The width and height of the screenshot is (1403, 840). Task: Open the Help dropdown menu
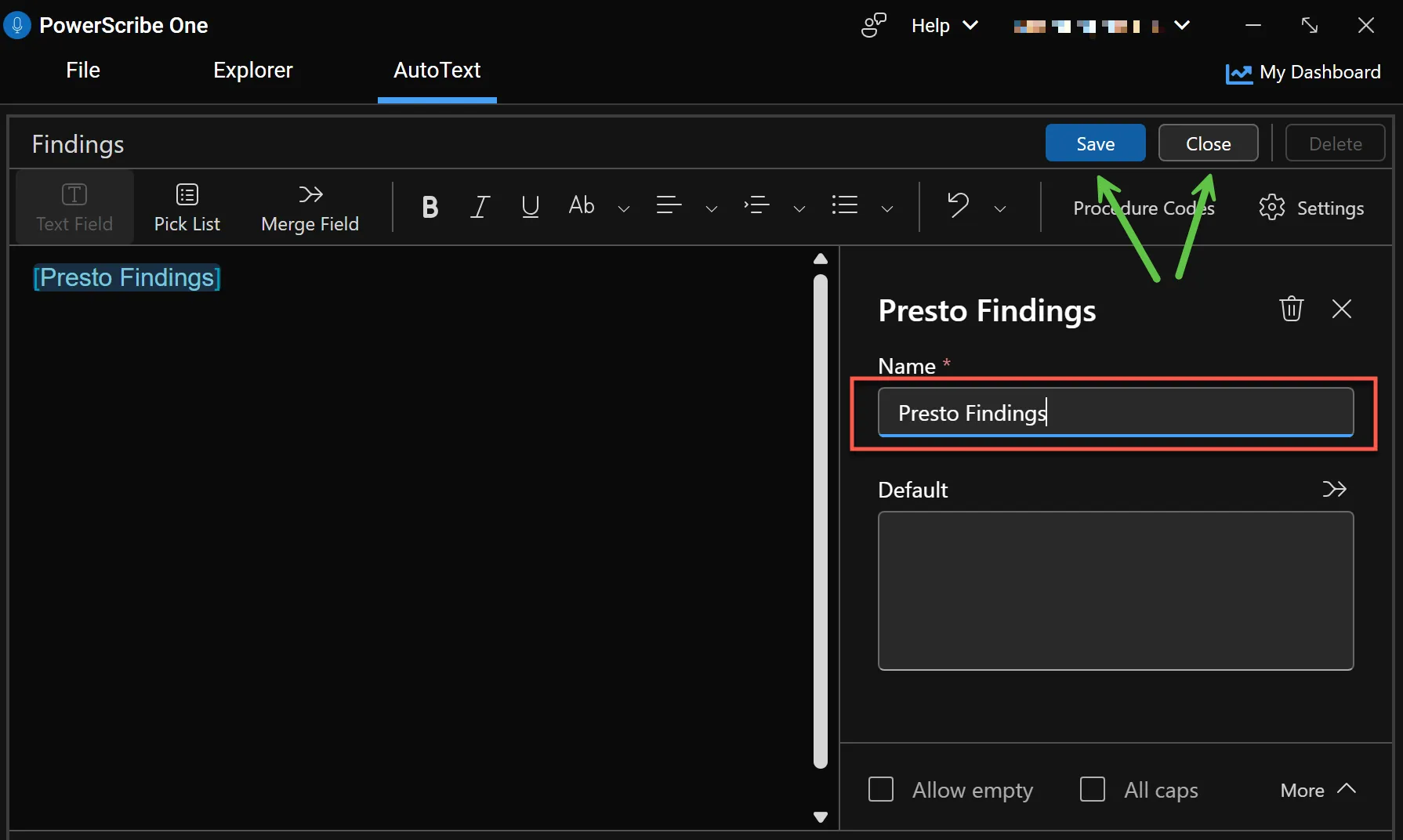click(944, 25)
